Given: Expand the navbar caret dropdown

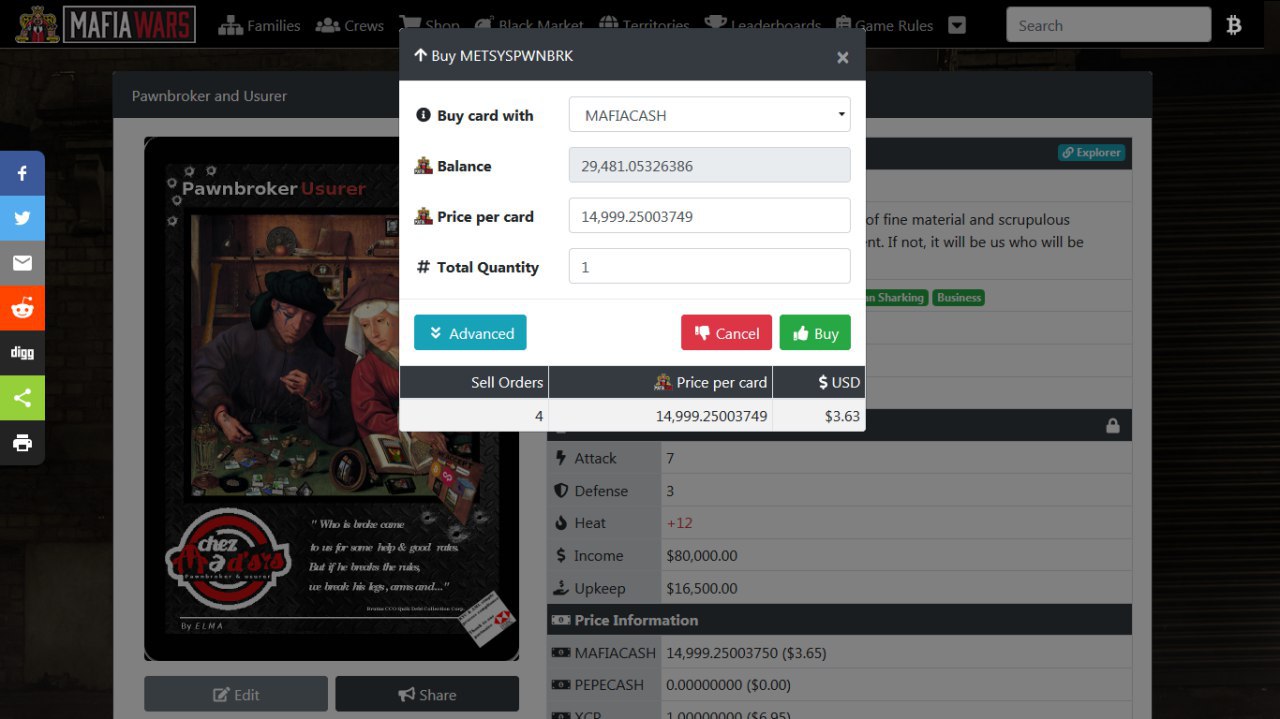Looking at the screenshot, I should [x=957, y=26].
